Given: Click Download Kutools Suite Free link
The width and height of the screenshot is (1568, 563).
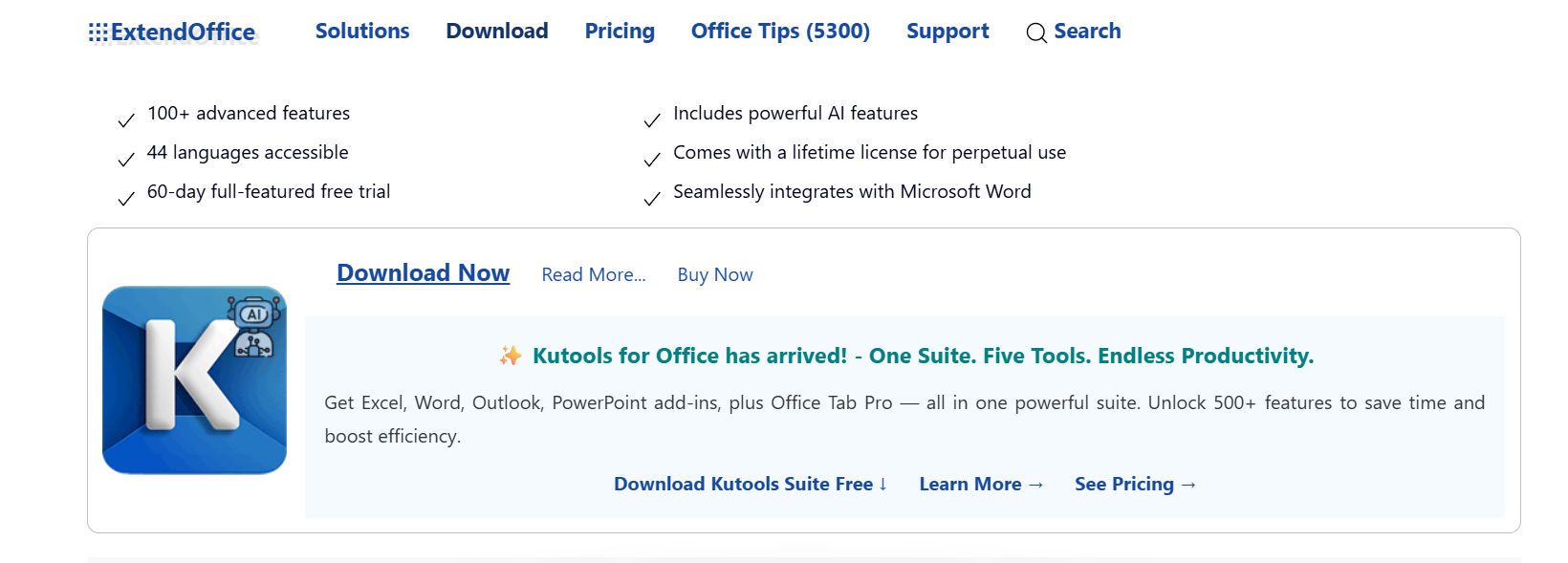Looking at the screenshot, I should (x=751, y=485).
